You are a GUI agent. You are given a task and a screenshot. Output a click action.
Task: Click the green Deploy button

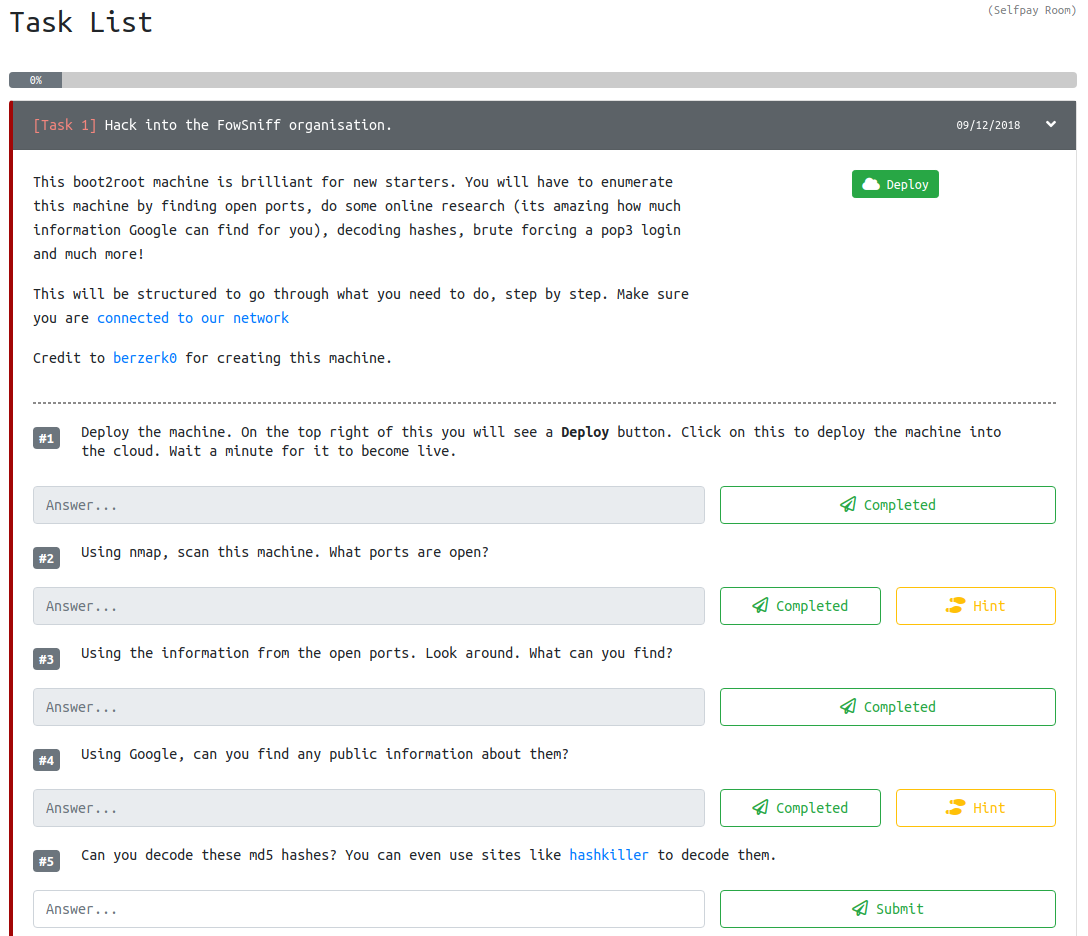[x=894, y=184]
